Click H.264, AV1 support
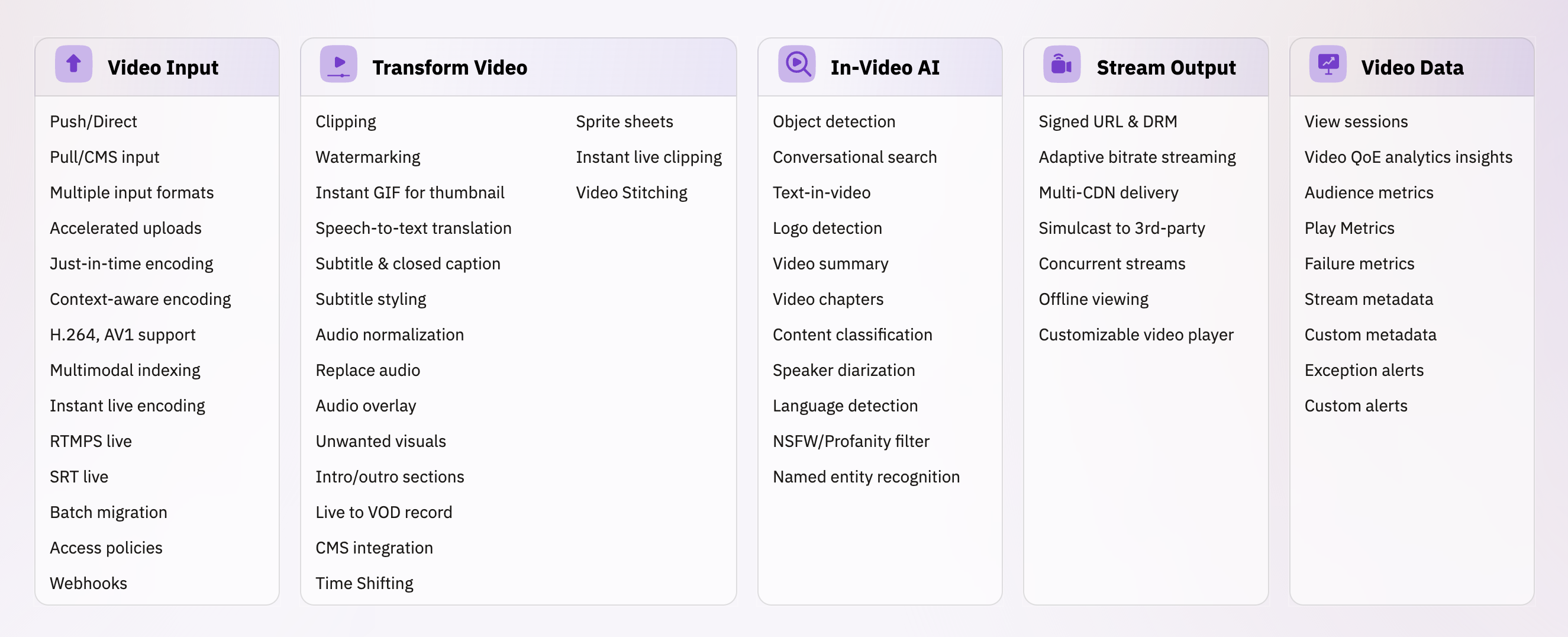1568x637 pixels. click(x=122, y=335)
